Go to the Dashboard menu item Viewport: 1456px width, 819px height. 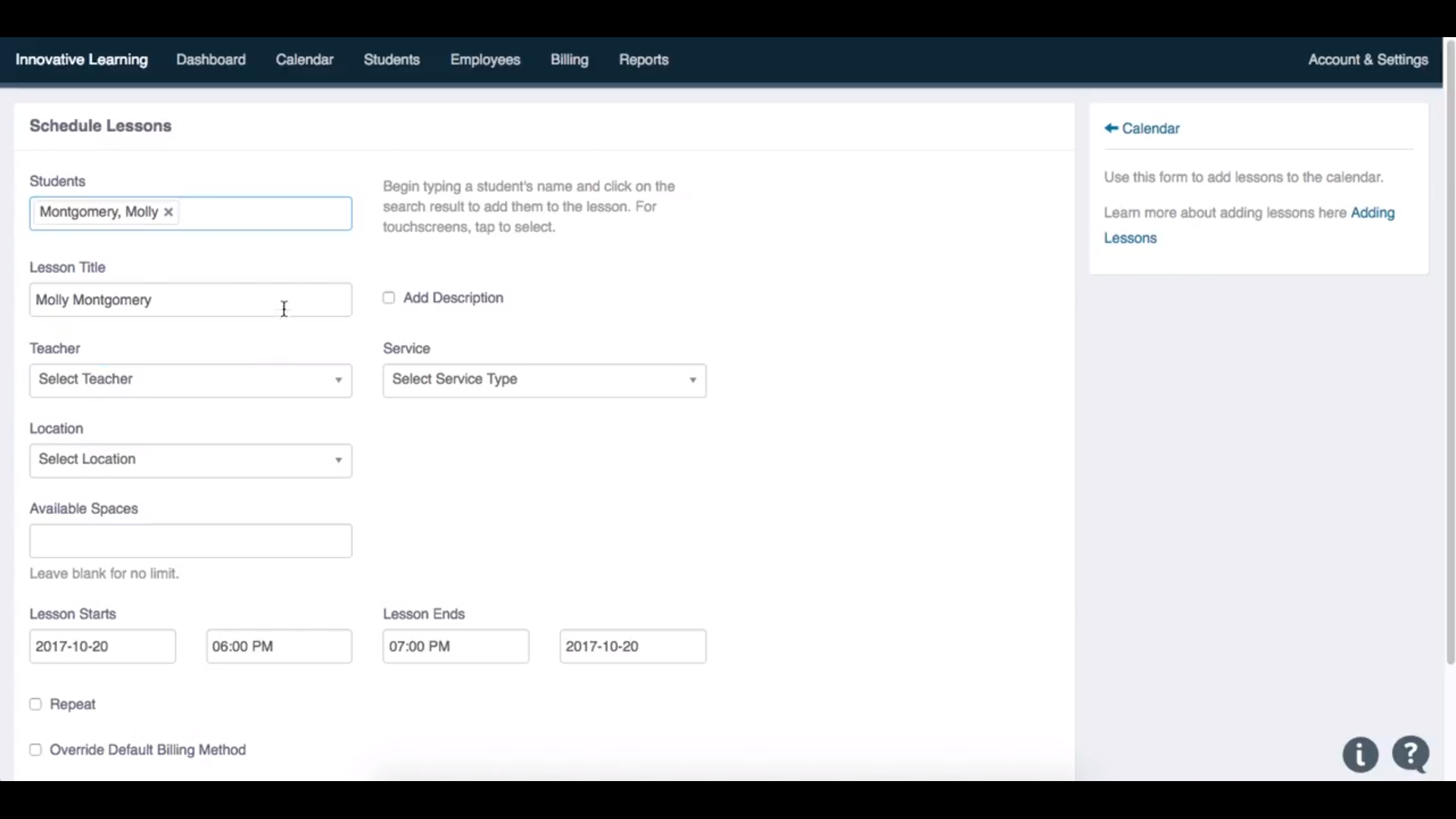pyautogui.click(x=211, y=60)
